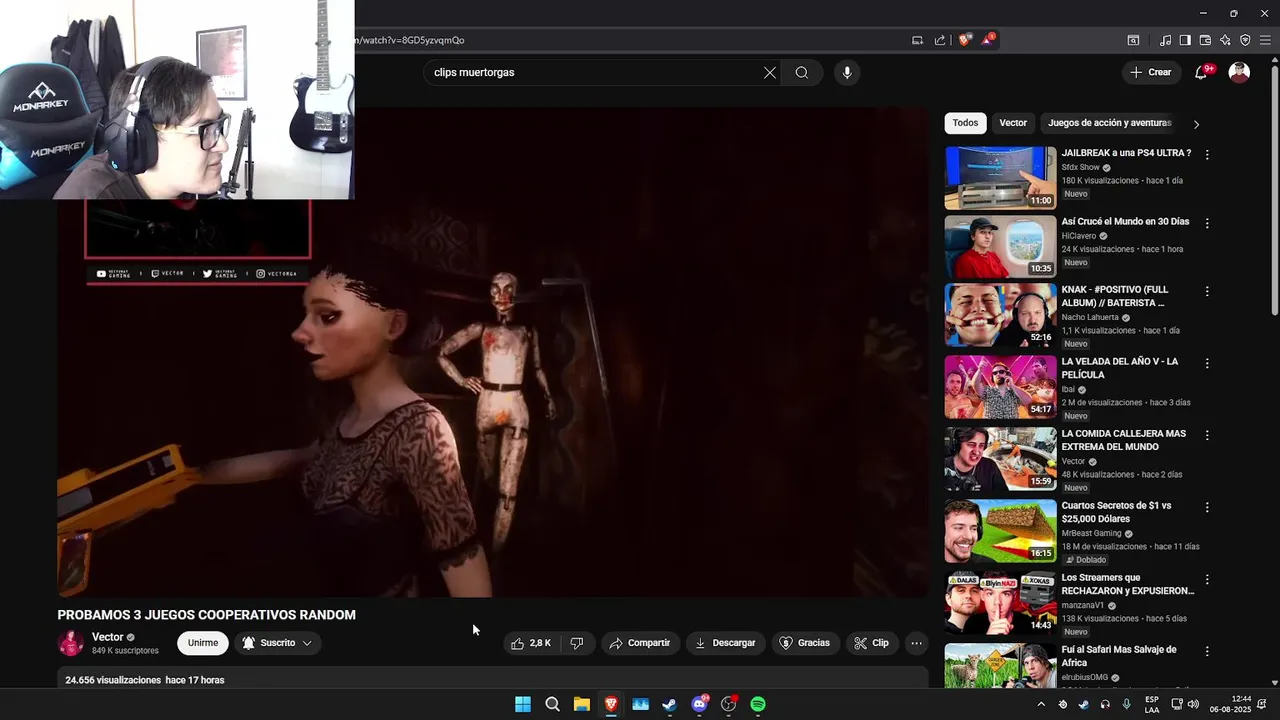Viewport: 1280px width, 720px height.
Task: Select the Vector filter chip
Action: pyautogui.click(x=1013, y=123)
